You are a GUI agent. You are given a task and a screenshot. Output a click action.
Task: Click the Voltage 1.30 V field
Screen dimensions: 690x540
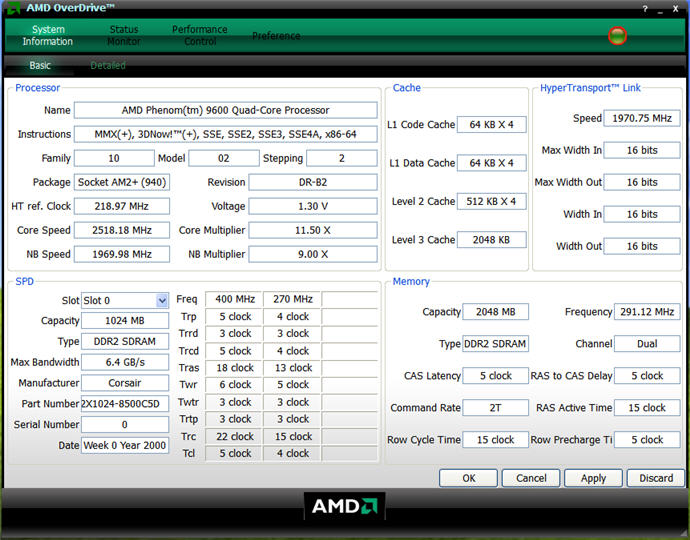pyautogui.click(x=313, y=206)
